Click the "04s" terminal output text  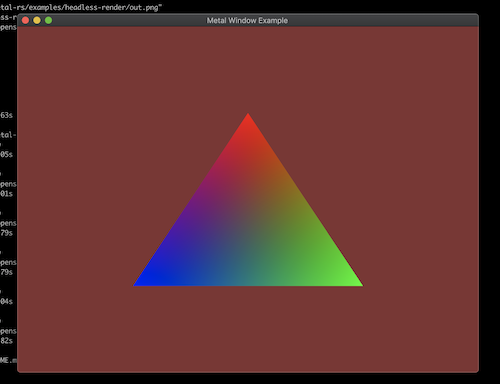[x=6, y=301]
